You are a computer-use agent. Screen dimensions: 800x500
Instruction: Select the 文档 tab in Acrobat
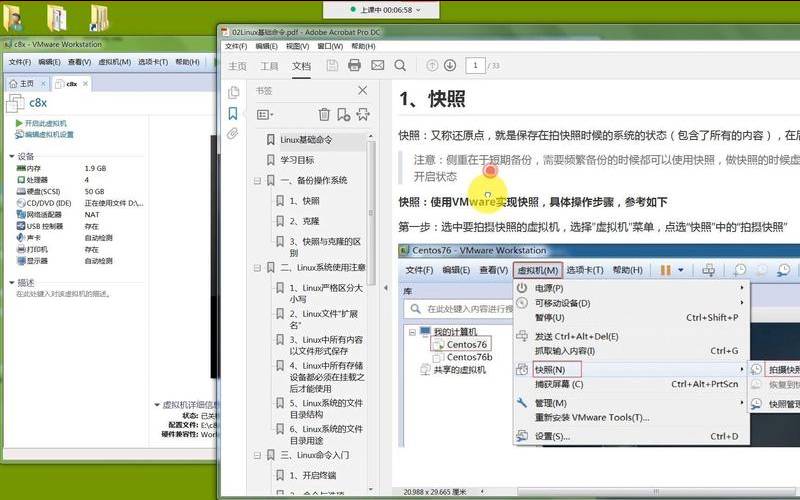pyautogui.click(x=302, y=66)
